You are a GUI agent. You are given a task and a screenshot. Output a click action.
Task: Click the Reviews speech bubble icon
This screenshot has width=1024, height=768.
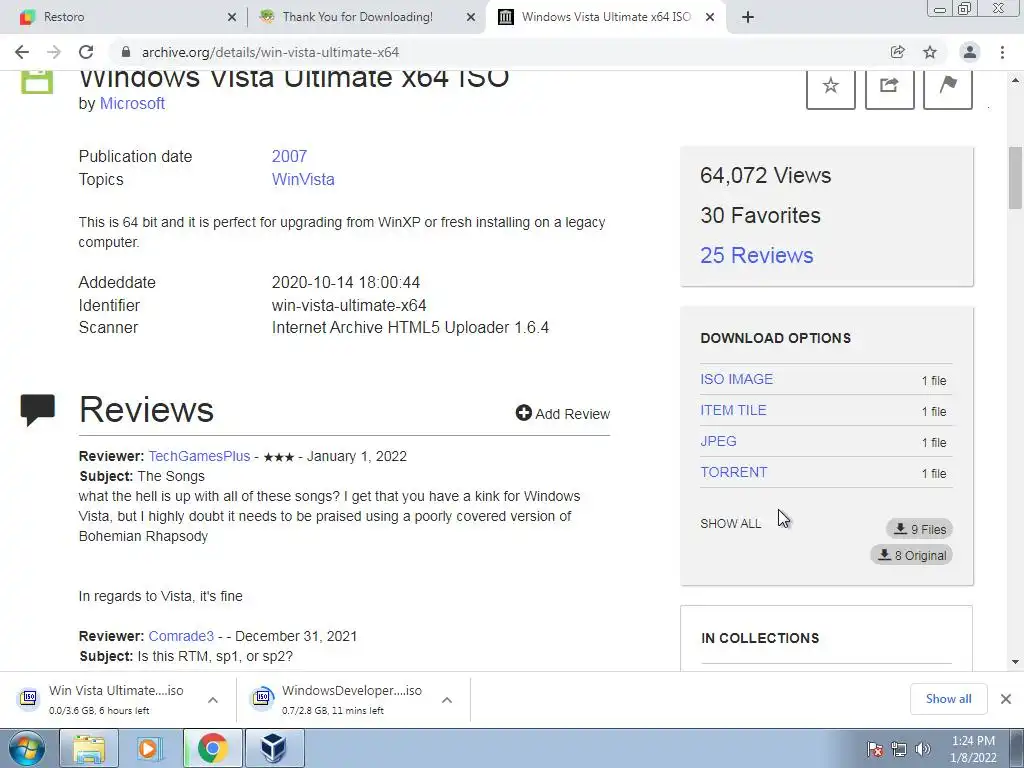click(x=38, y=409)
